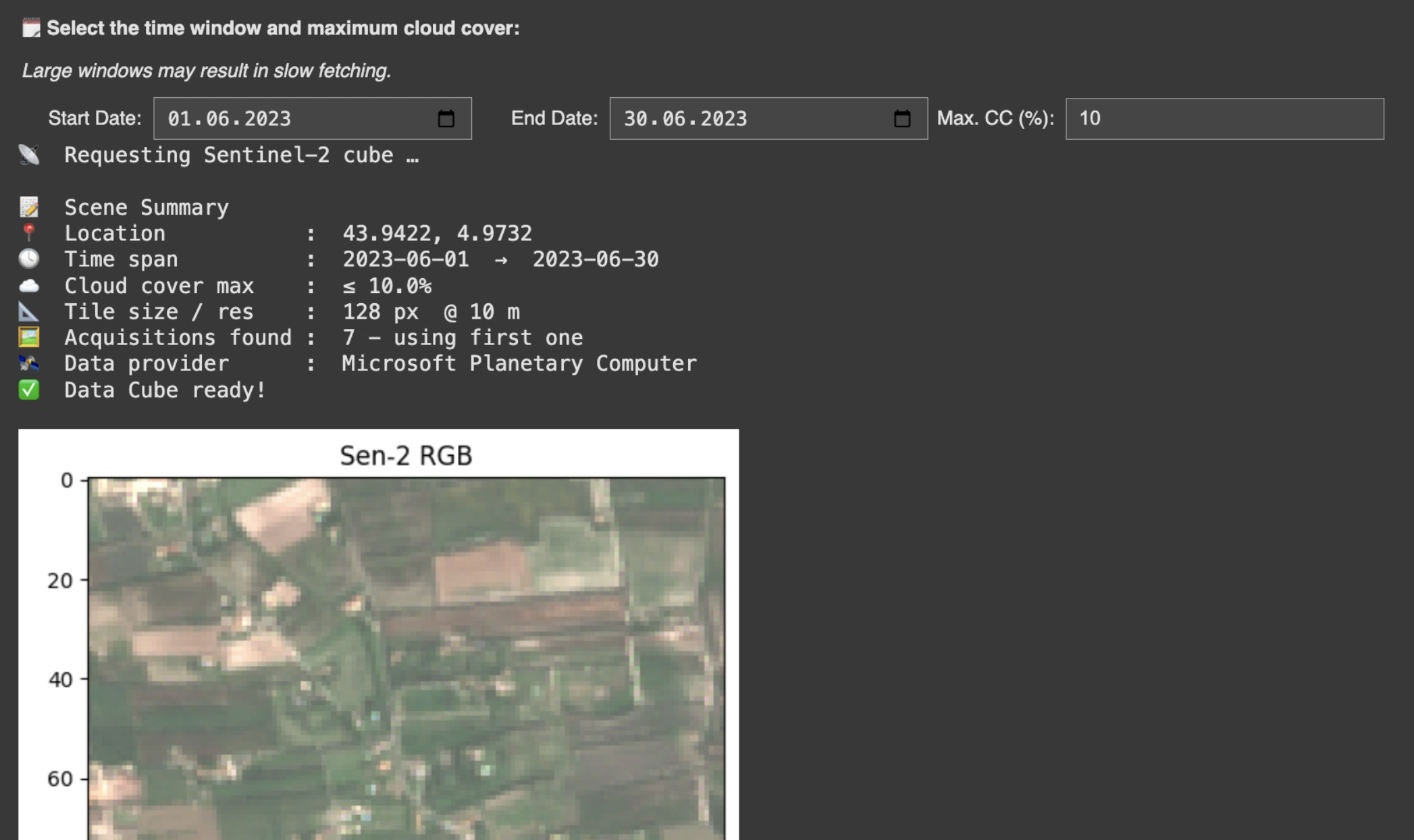This screenshot has height=840, width=1414.
Task: Click the time span end date '2023-06-30'
Action: click(x=596, y=259)
